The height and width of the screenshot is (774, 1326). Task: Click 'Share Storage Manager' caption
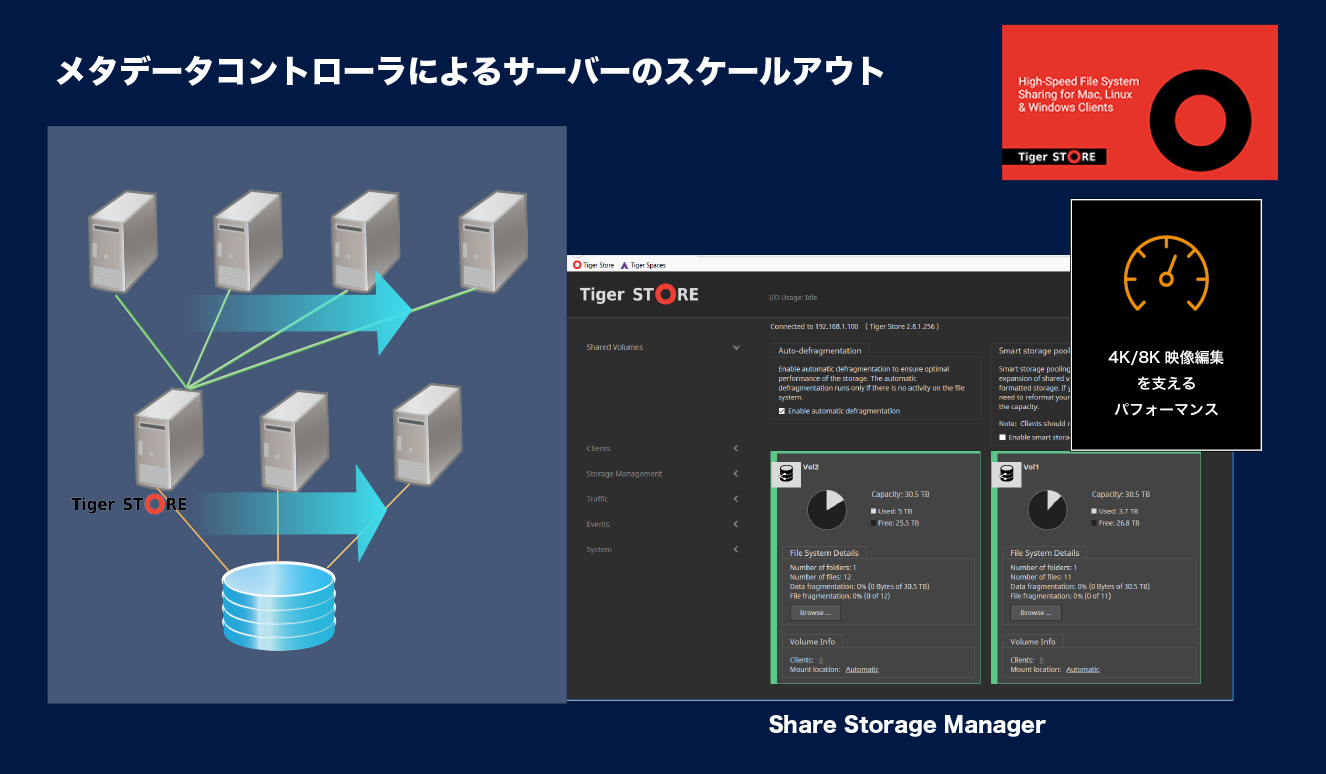(907, 725)
